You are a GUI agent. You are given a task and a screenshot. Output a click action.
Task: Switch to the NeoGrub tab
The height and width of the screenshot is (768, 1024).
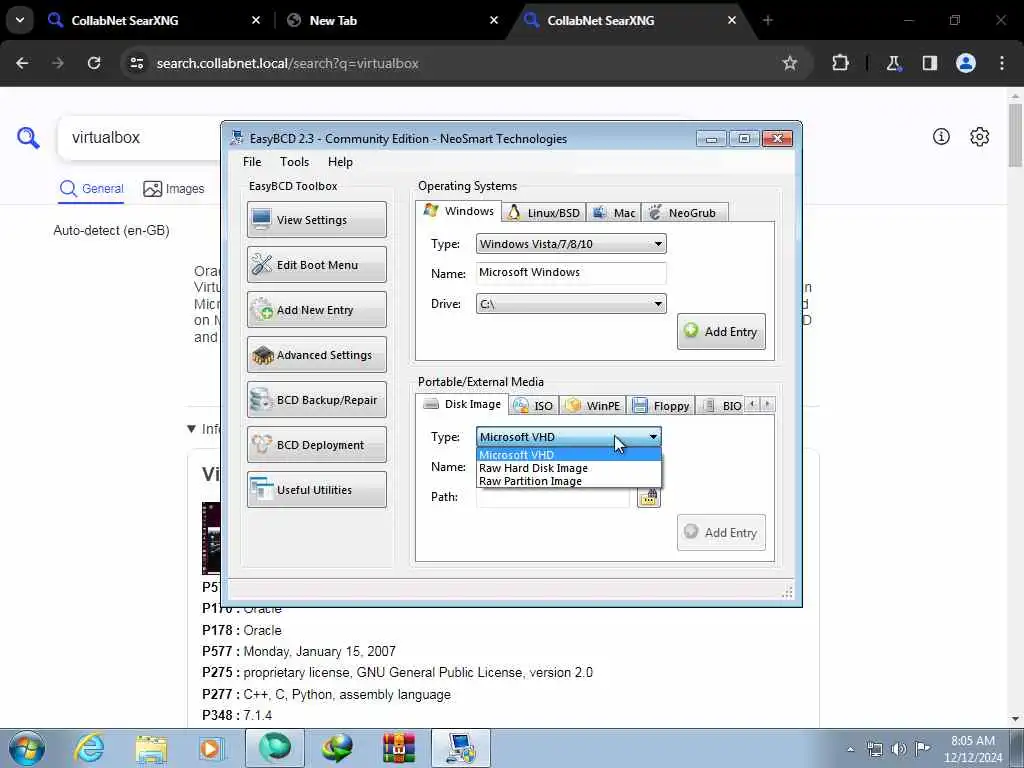(684, 213)
